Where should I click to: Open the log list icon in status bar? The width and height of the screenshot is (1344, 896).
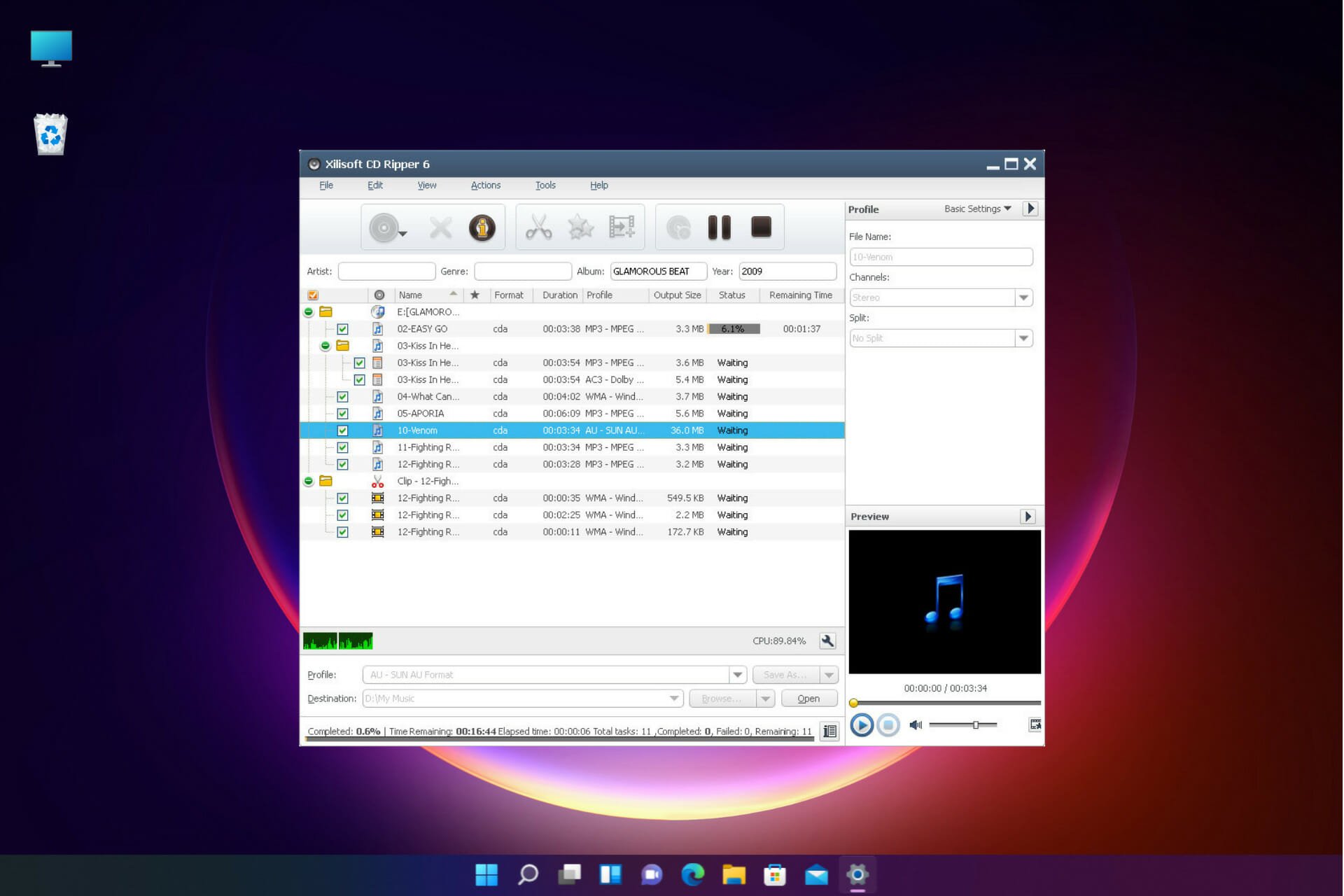coord(829,731)
